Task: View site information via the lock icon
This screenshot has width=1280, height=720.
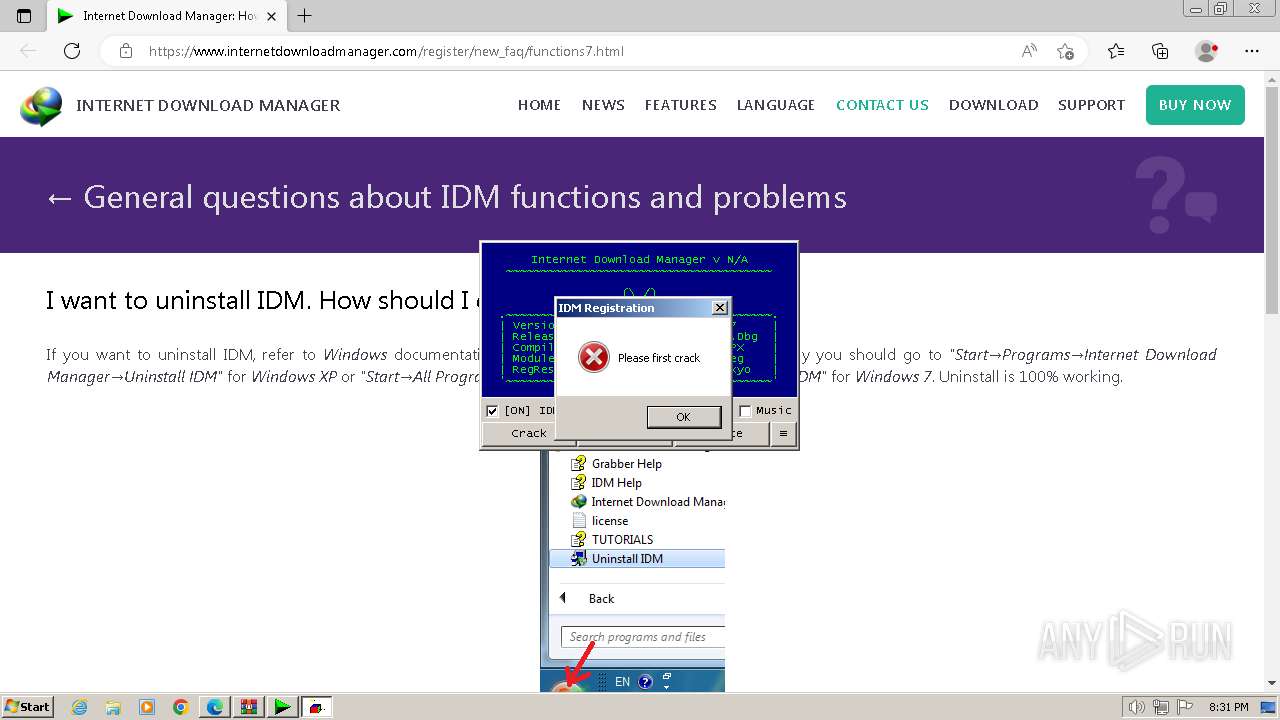Action: pos(126,51)
